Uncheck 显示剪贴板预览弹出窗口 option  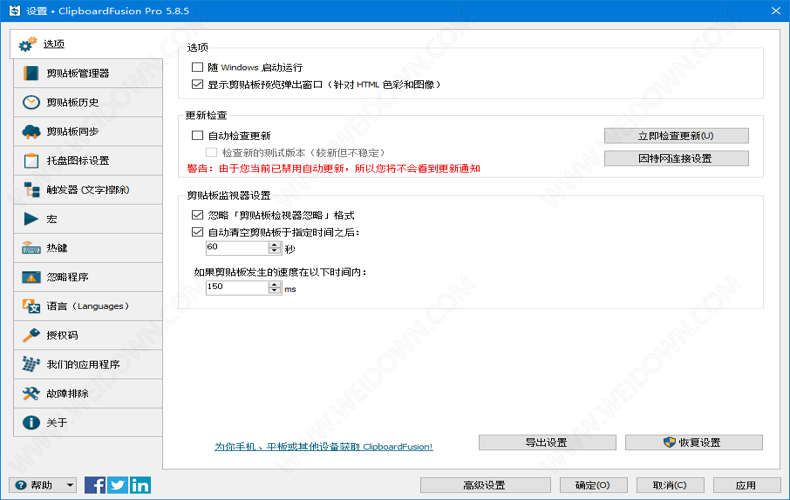tap(198, 84)
